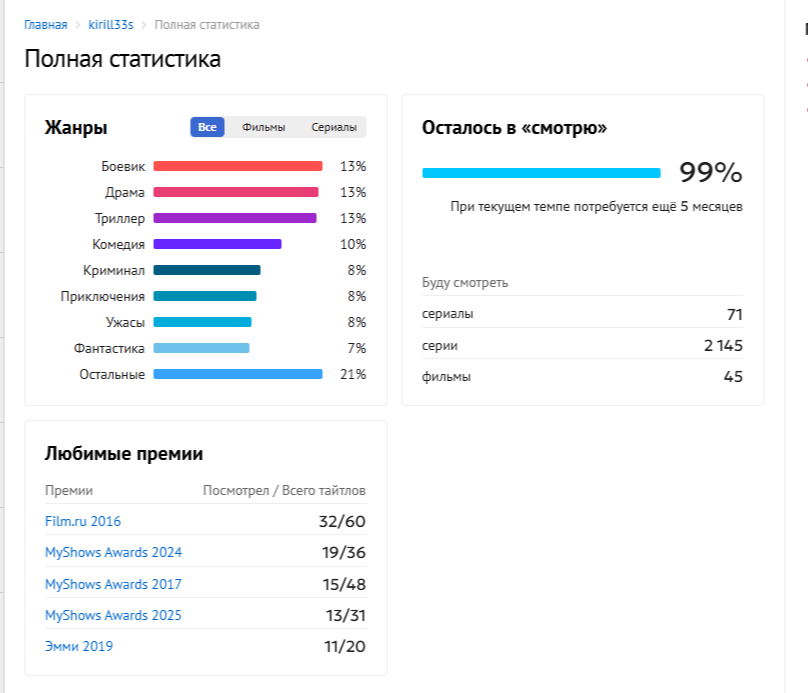Click the 99% watch progress bar
Screen dimensions: 808x693
tap(541, 173)
